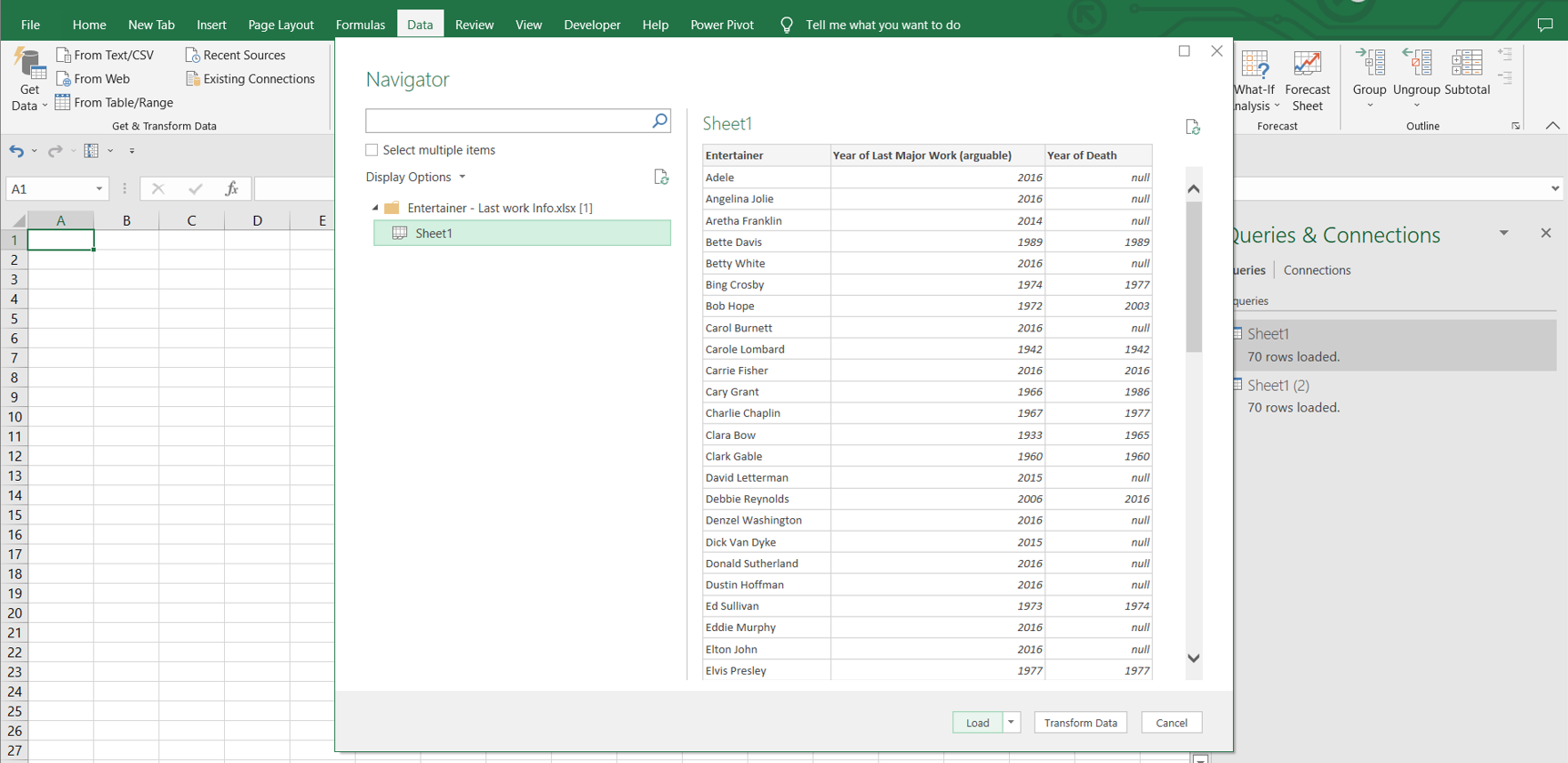This screenshot has height=763, width=1568.
Task: Switch to the Review tab
Action: [474, 25]
